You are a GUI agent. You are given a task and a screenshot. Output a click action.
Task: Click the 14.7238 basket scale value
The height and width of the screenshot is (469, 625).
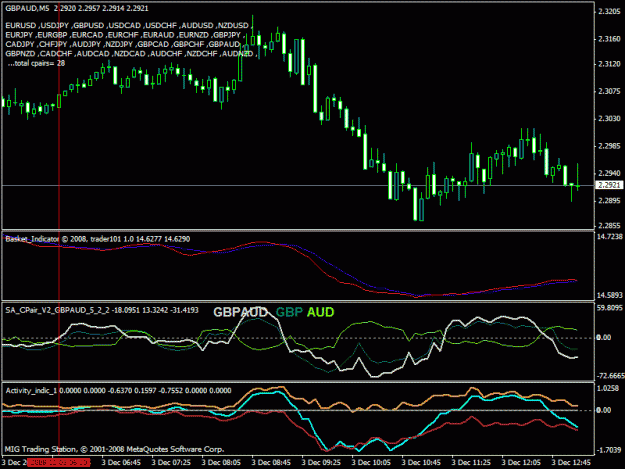coord(609,236)
